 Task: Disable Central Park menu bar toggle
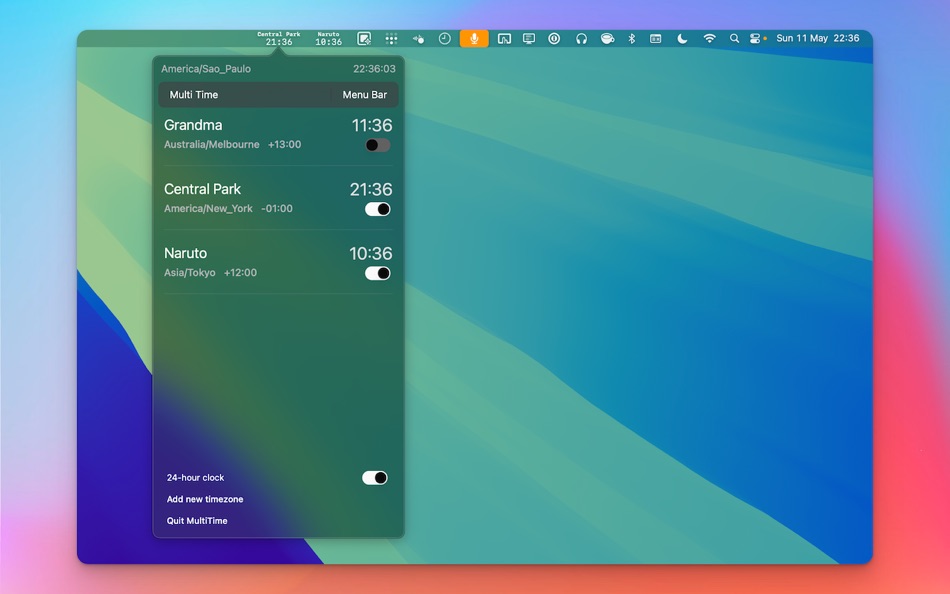coord(377,209)
